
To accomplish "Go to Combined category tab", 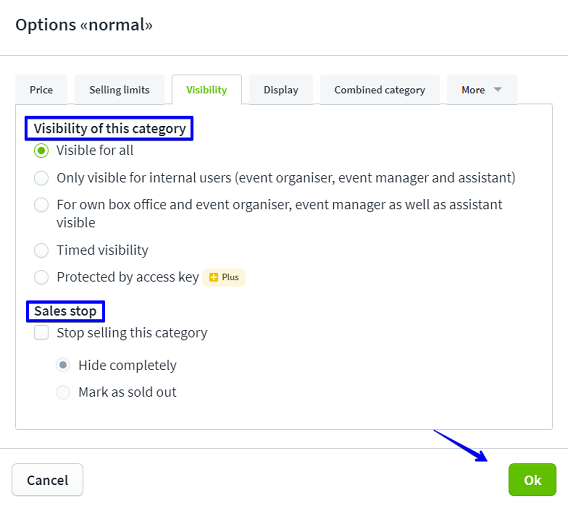I will [x=380, y=90].
